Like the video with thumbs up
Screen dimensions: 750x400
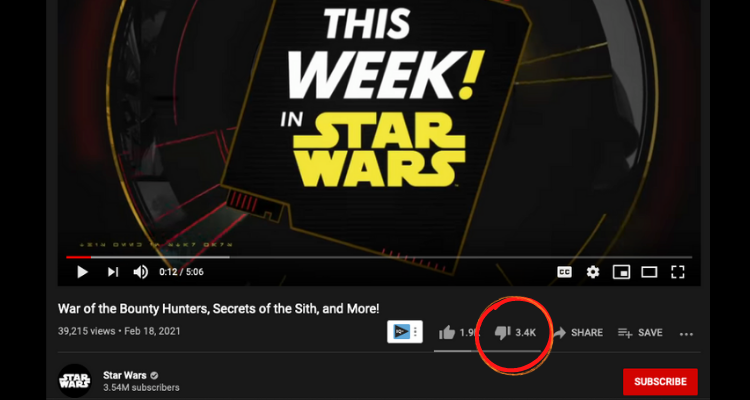pyautogui.click(x=447, y=332)
